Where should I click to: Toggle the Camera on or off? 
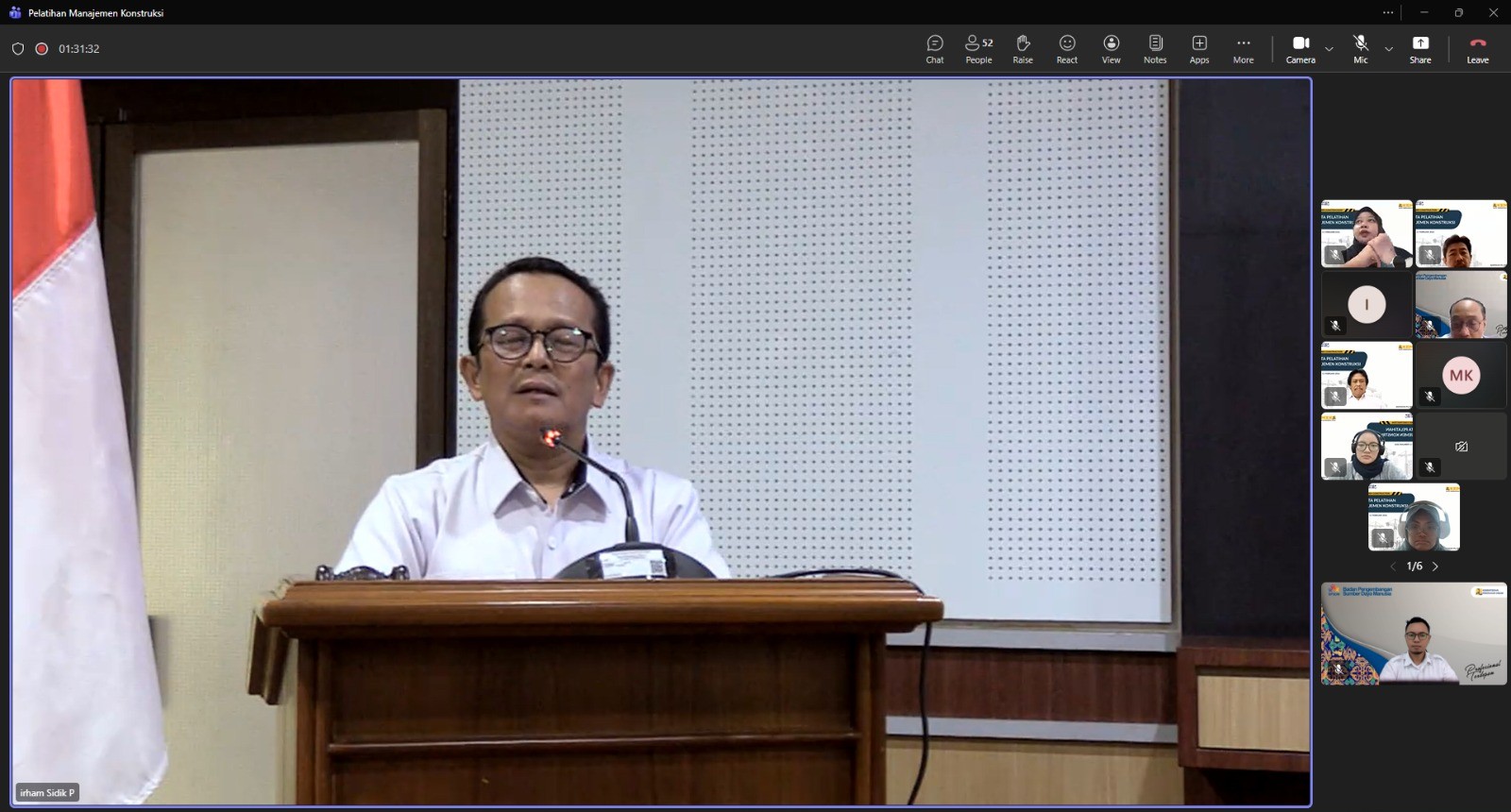pos(1300,49)
